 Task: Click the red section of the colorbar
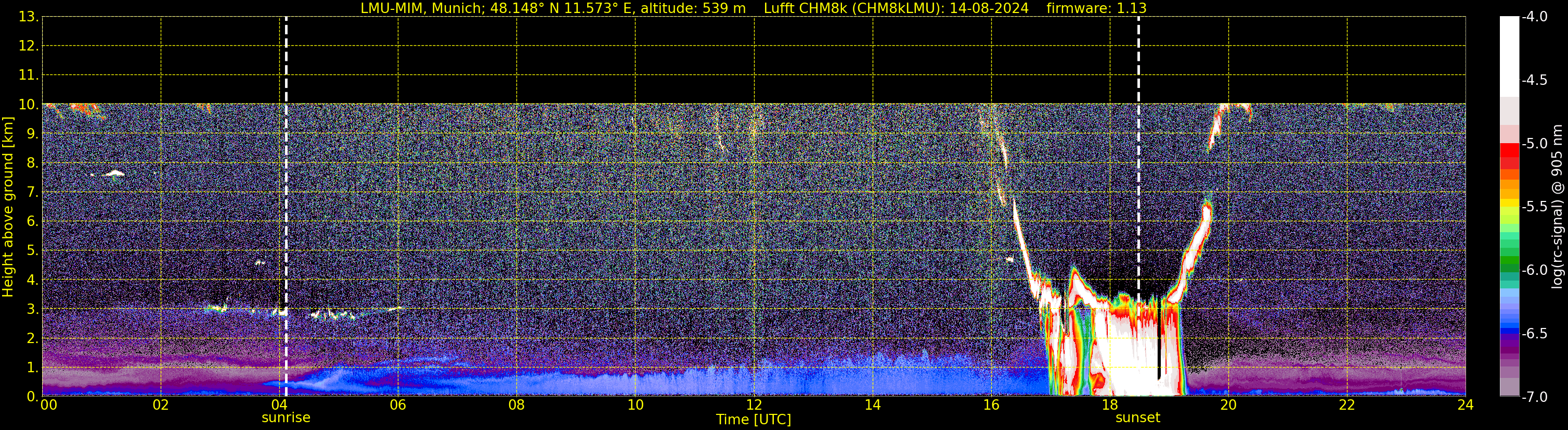click(x=1510, y=156)
